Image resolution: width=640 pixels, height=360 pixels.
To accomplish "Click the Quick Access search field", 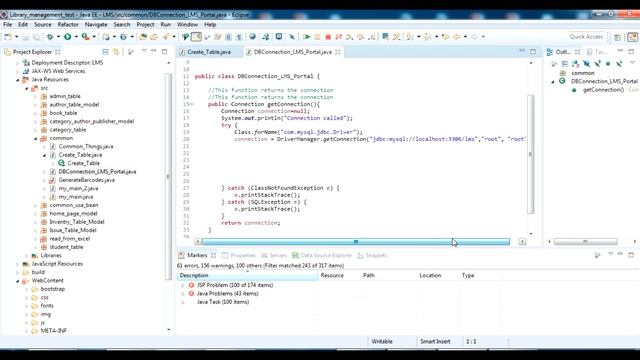I will 587,37.
